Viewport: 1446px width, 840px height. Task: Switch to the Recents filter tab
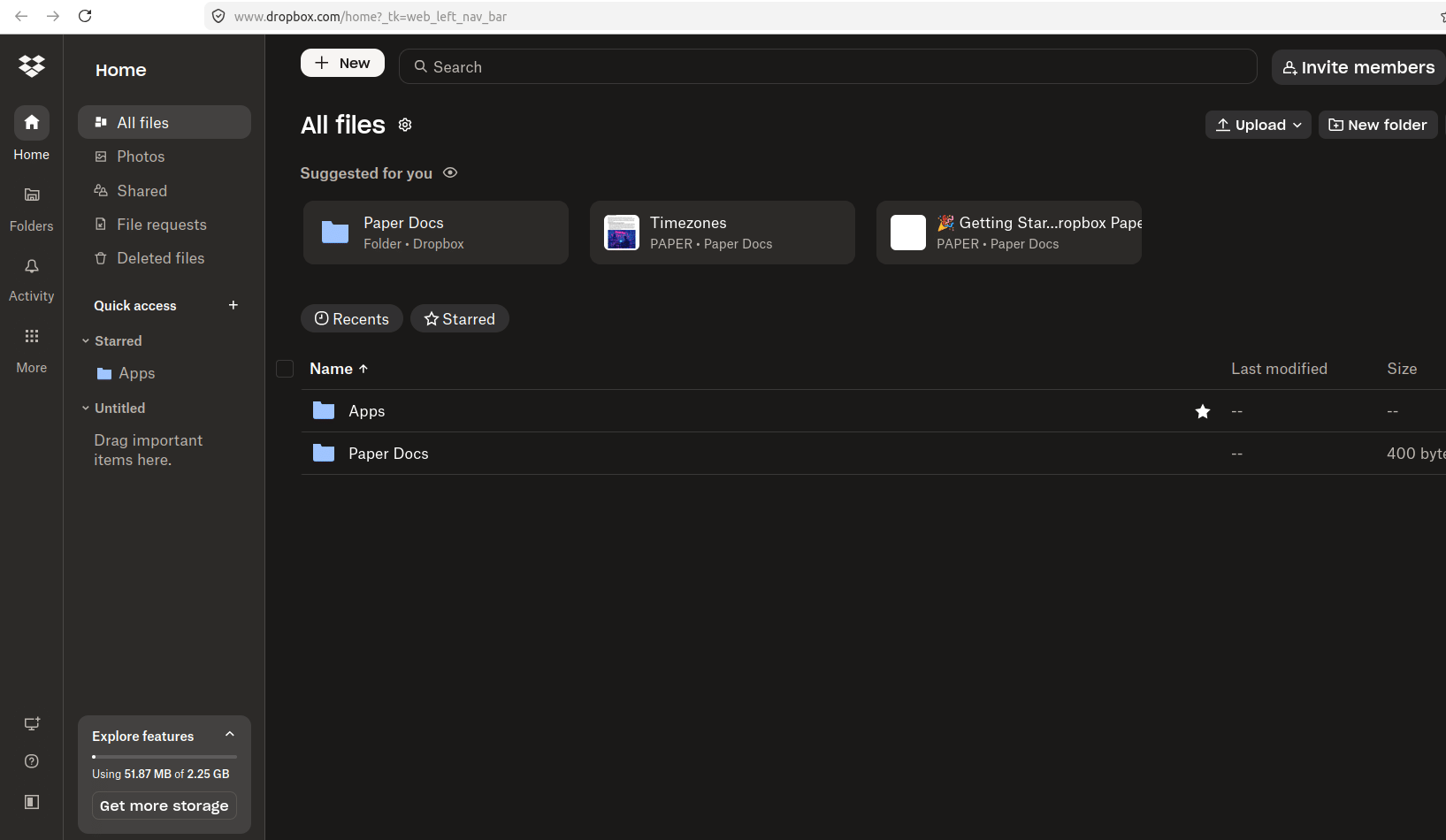point(352,318)
